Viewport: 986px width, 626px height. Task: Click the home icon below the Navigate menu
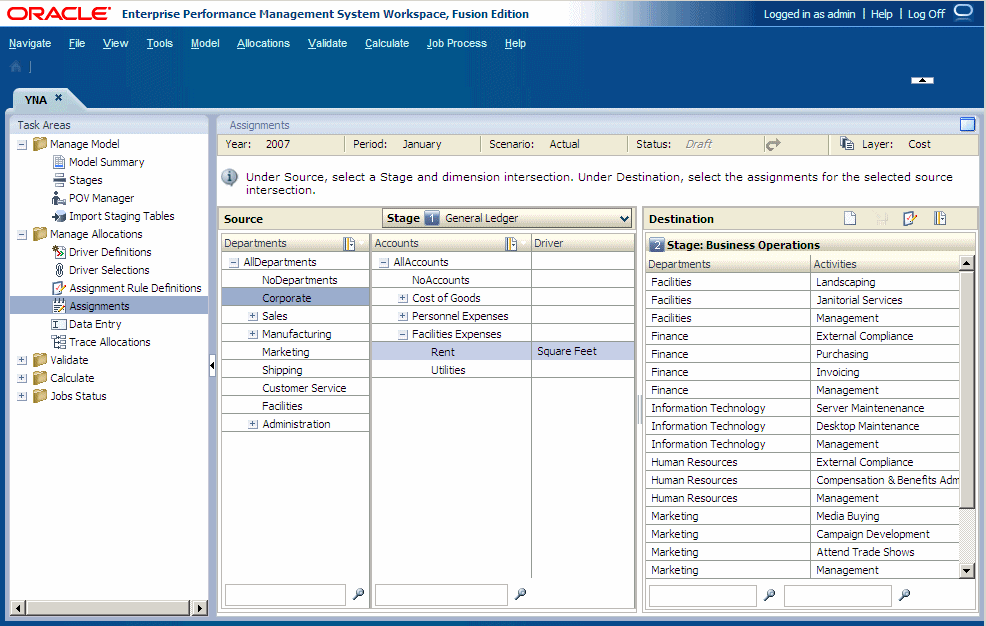(x=14, y=65)
